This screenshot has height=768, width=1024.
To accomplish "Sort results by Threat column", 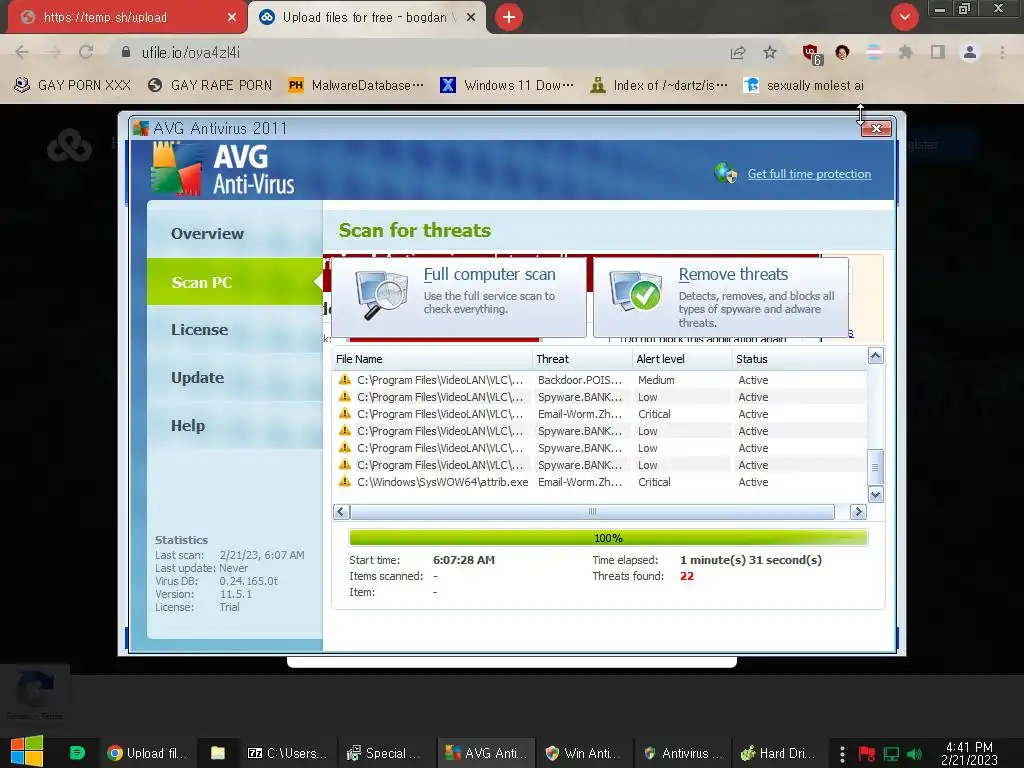I will coord(583,359).
